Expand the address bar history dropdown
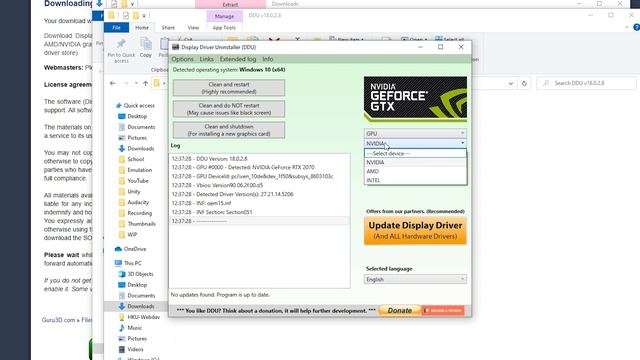The height and width of the screenshot is (360, 640). tap(511, 83)
